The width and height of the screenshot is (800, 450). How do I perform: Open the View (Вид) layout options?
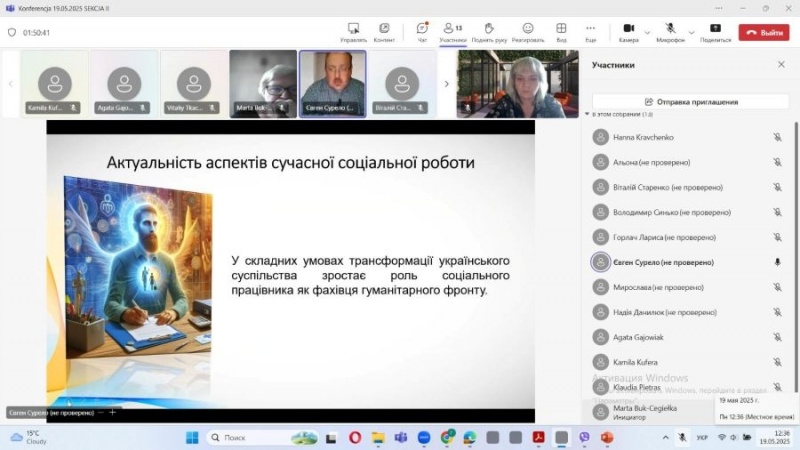[561, 31]
